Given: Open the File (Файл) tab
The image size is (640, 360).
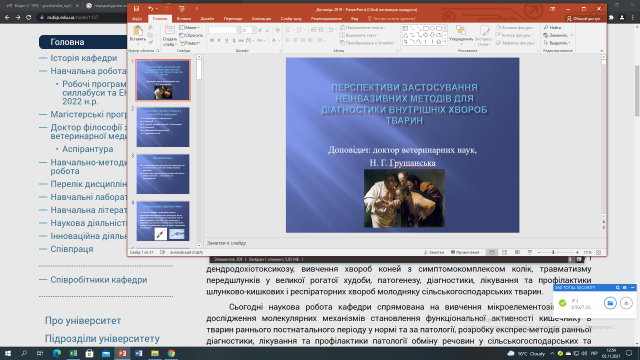Looking at the screenshot, I should [137, 19].
